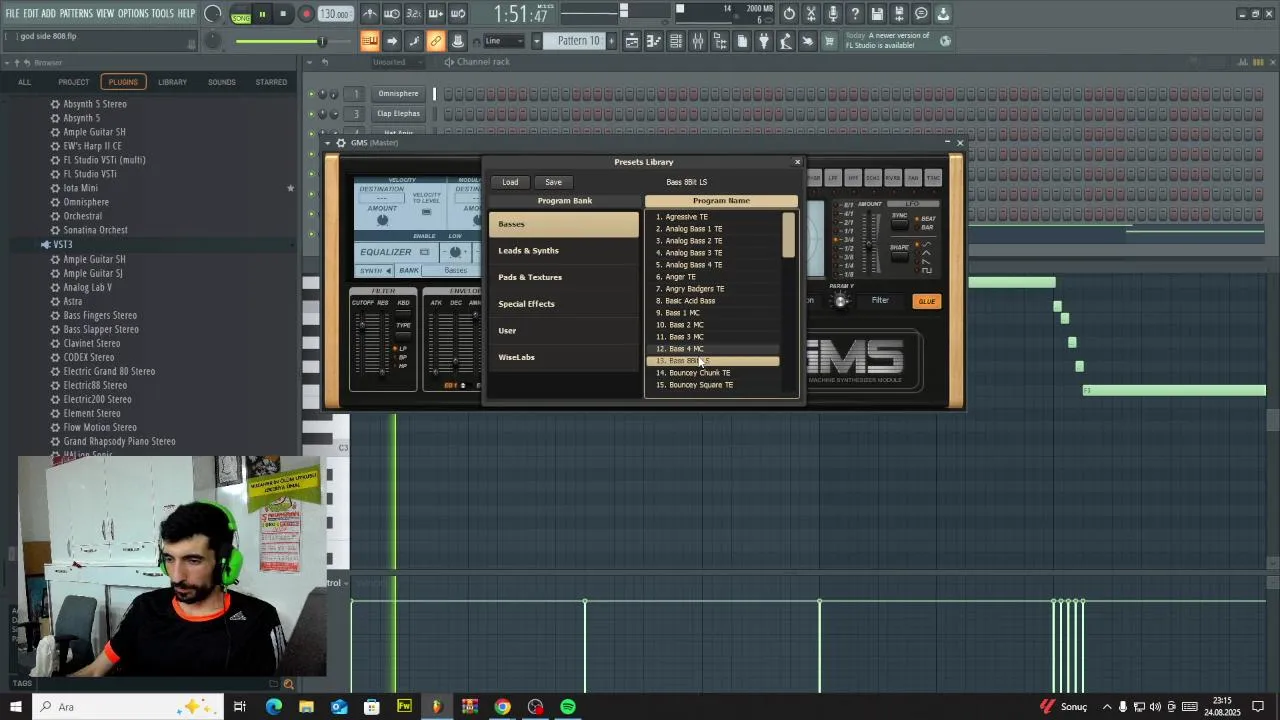Viewport: 1280px width, 720px height.
Task: Show the mixer via its toolbar icon
Action: click(x=698, y=41)
